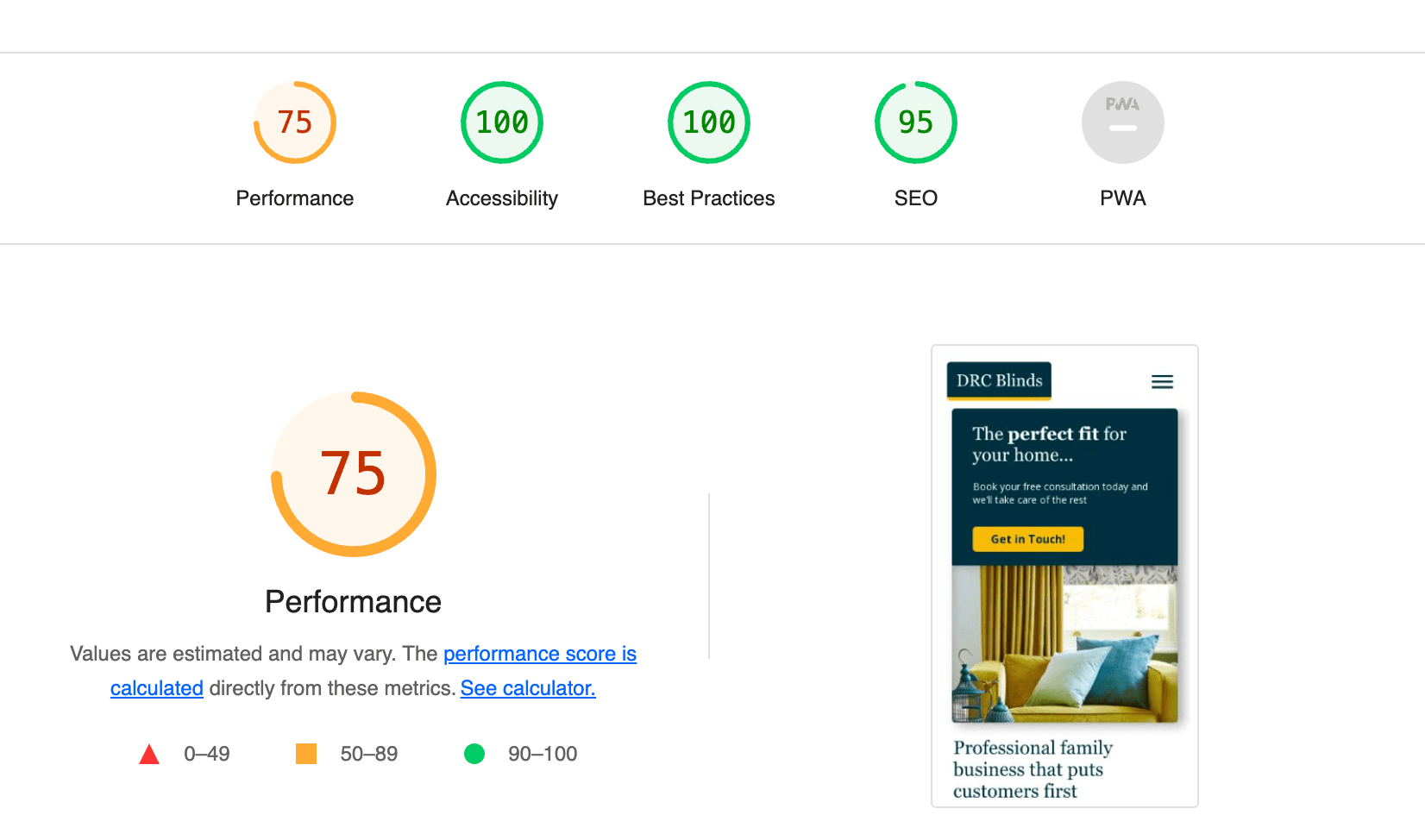Click the 'Get in Touch!' button in the preview
The image size is (1425, 840).
click(1027, 539)
